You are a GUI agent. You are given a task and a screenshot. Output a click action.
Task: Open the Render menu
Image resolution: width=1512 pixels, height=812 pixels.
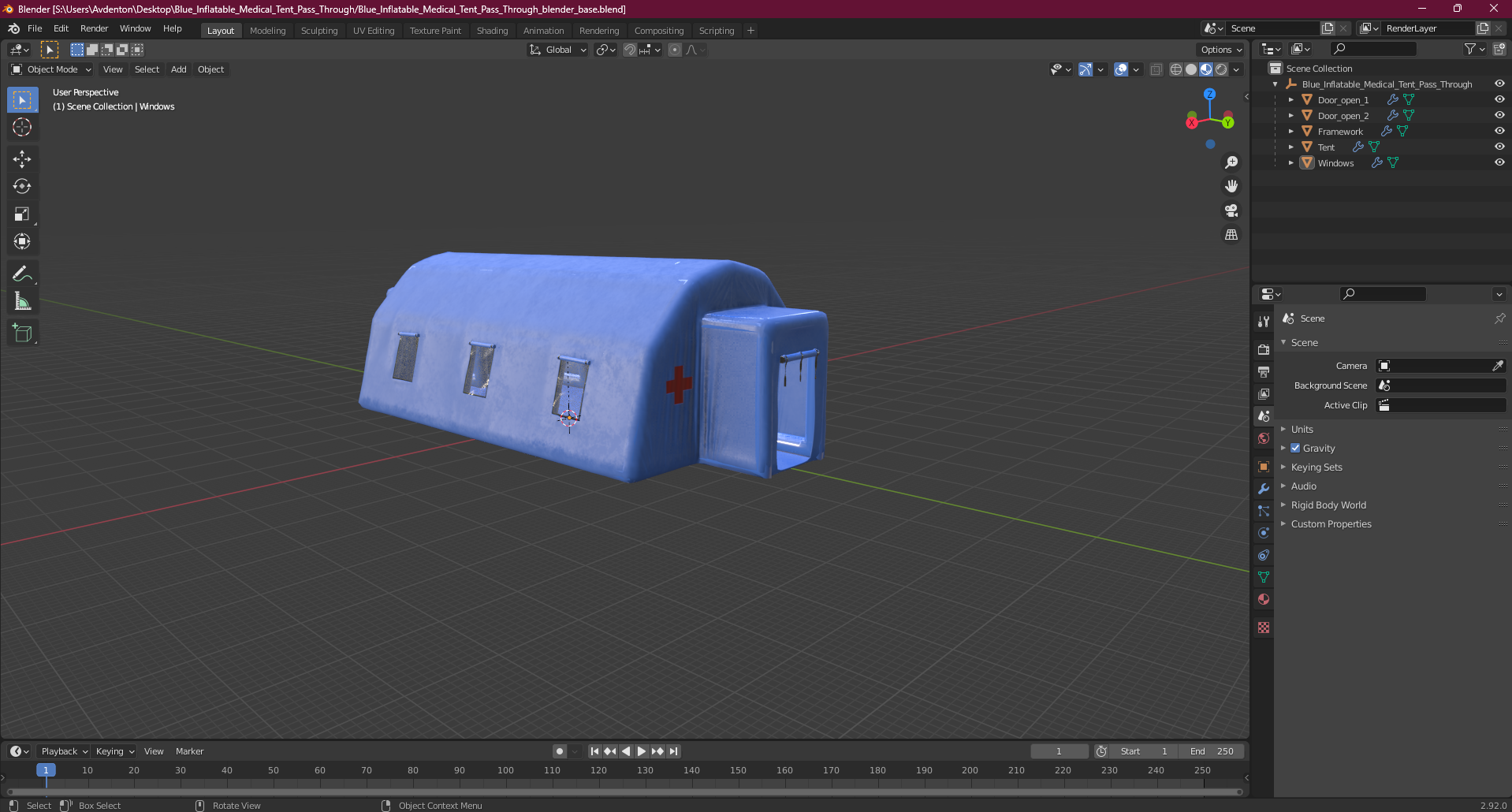[94, 28]
